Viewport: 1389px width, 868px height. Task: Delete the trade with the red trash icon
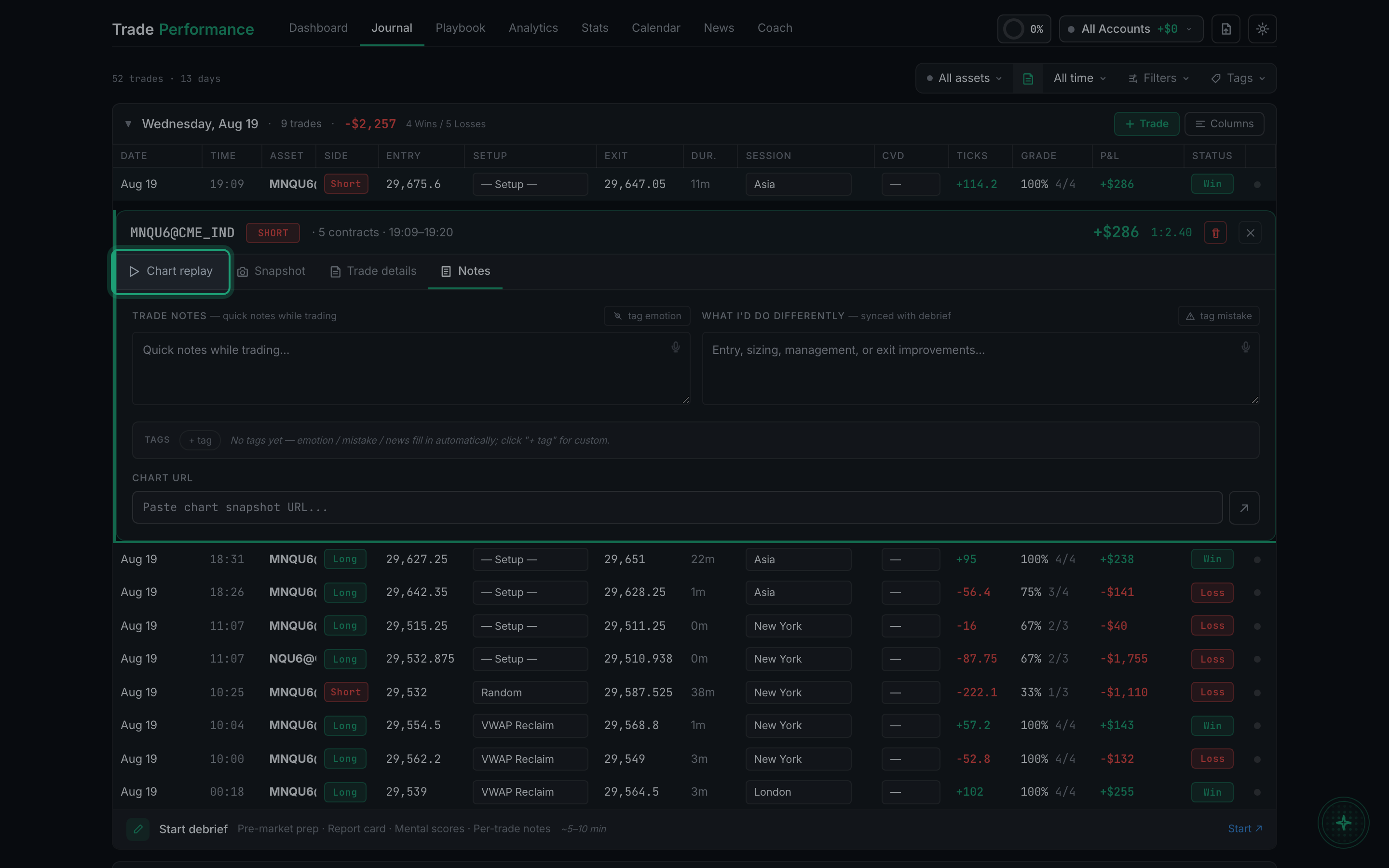1215,232
